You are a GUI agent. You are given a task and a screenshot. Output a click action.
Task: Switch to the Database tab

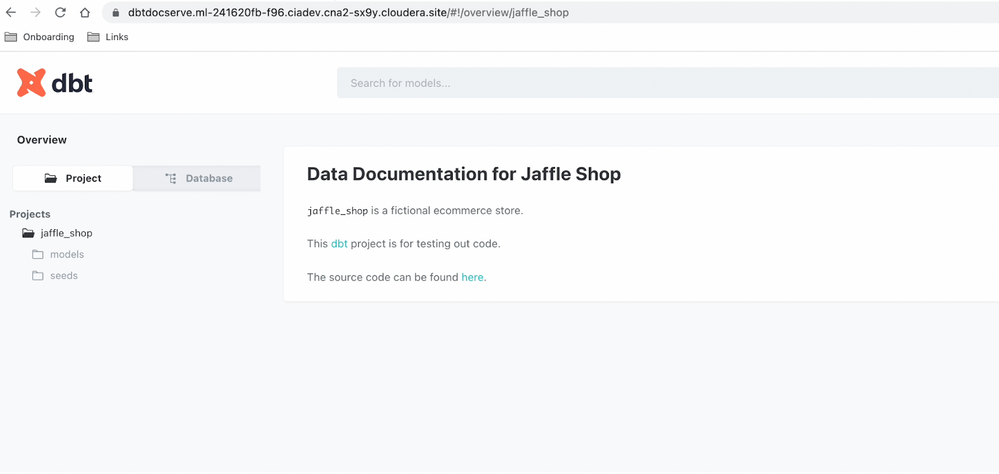coord(197,178)
